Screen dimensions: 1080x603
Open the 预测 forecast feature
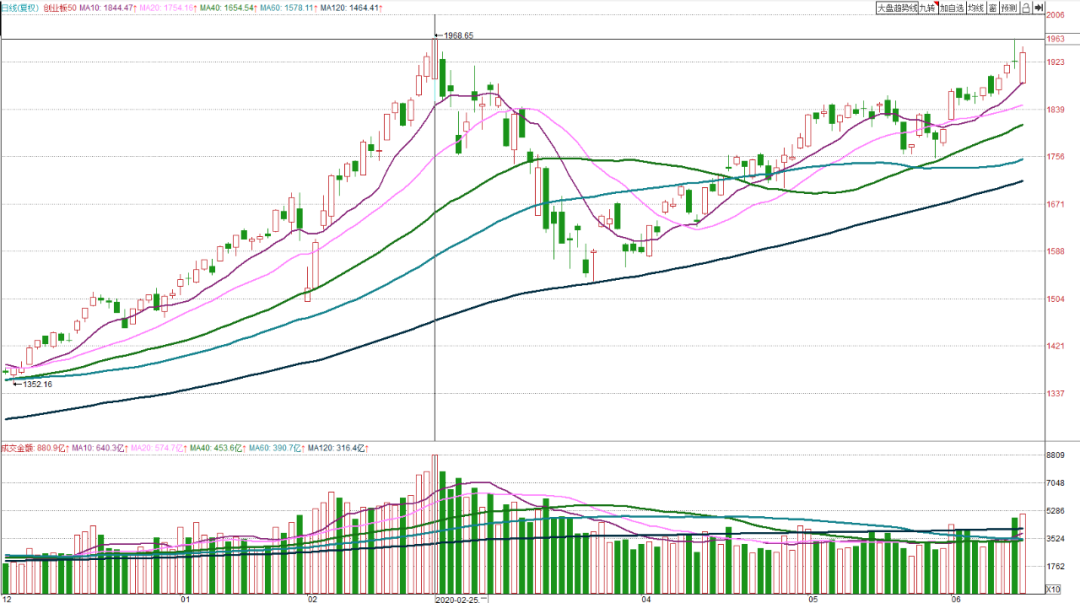pyautogui.click(x=1009, y=8)
